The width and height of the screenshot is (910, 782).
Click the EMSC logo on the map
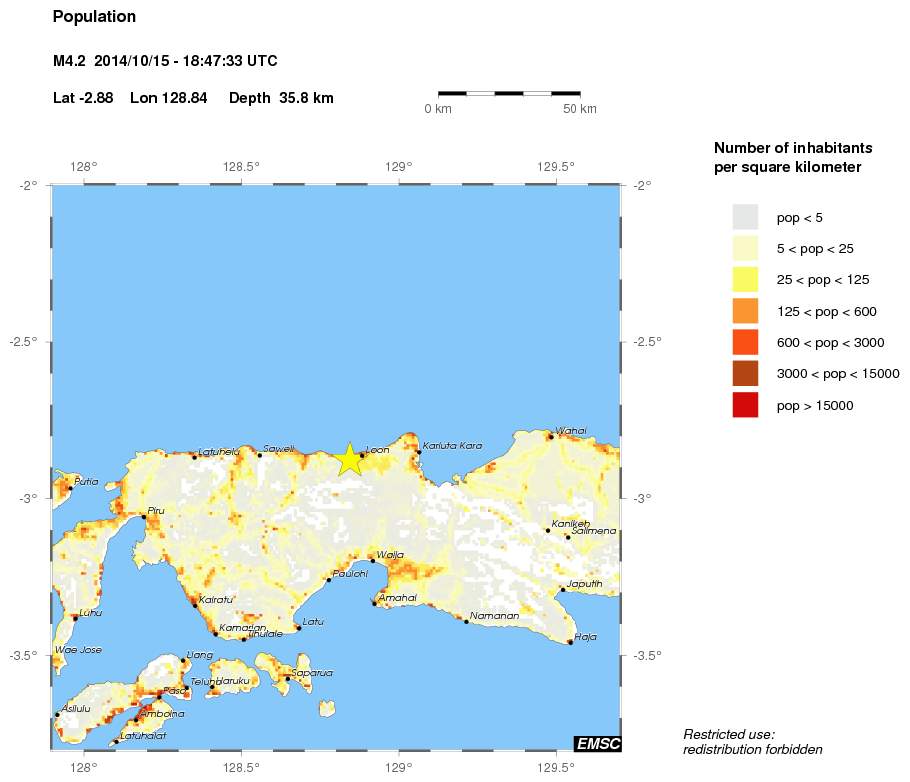click(x=596, y=743)
